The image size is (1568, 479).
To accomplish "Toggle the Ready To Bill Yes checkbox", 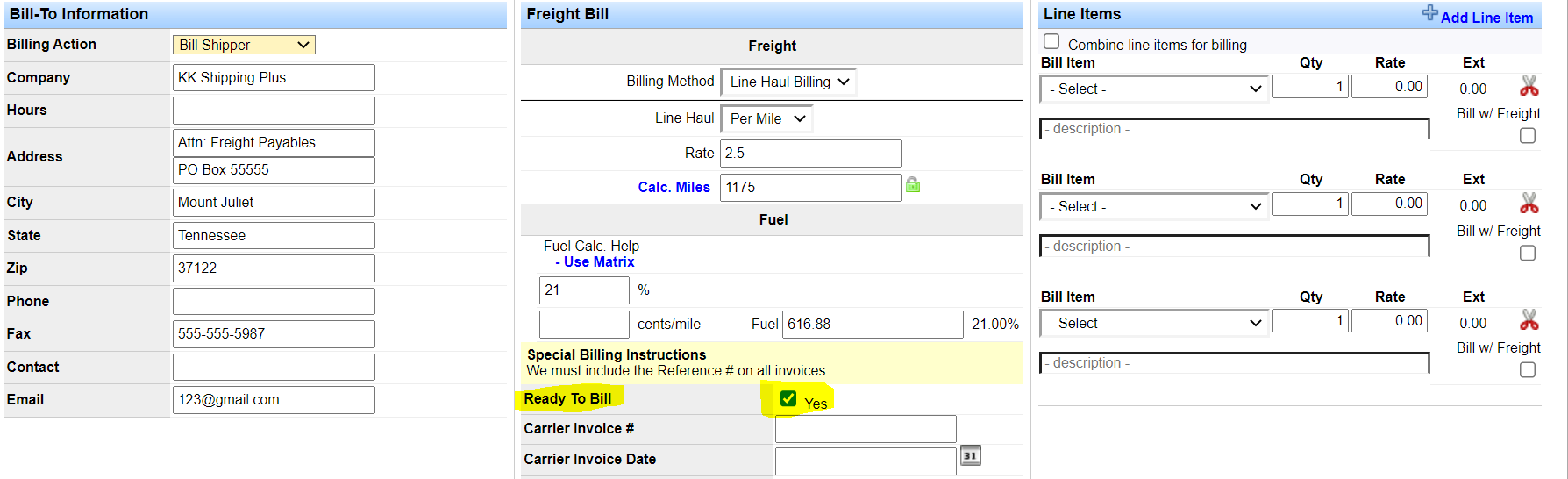I will point(788,398).
